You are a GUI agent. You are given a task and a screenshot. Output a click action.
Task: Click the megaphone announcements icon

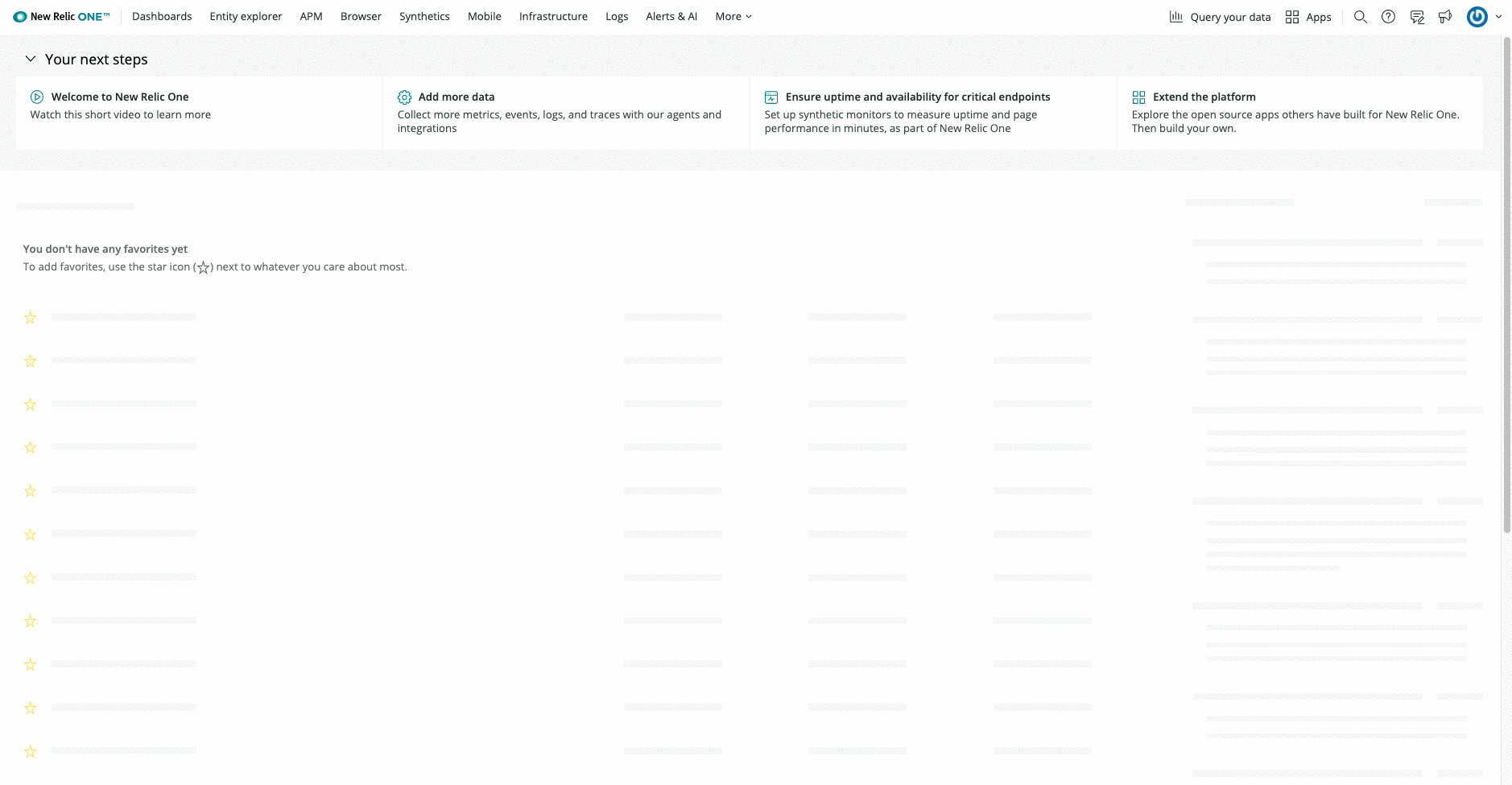pos(1444,16)
